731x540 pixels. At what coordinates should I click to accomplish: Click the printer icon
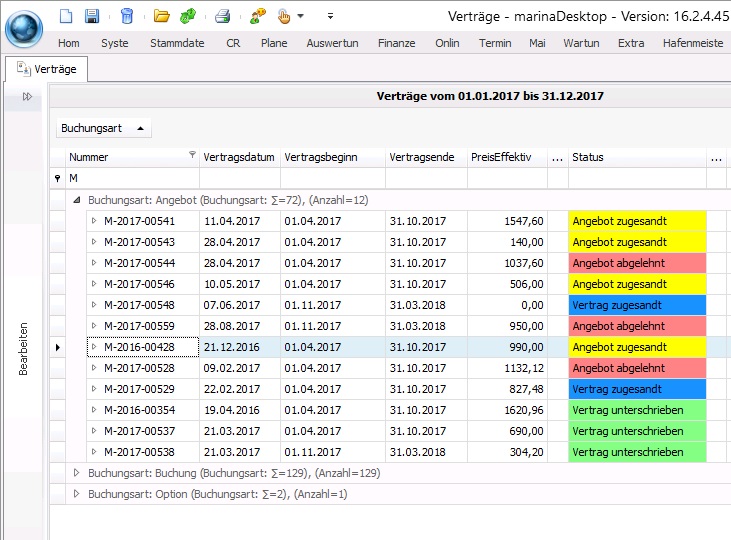coord(223,16)
